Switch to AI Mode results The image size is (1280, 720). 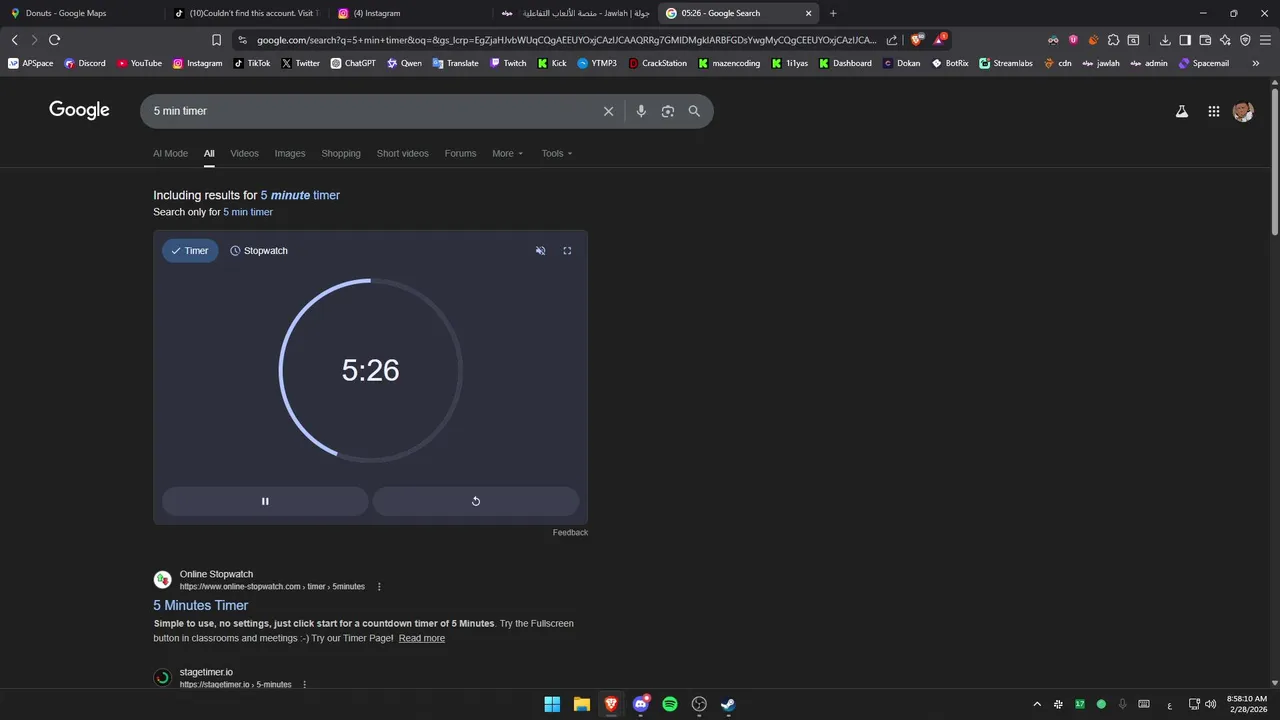click(x=170, y=154)
